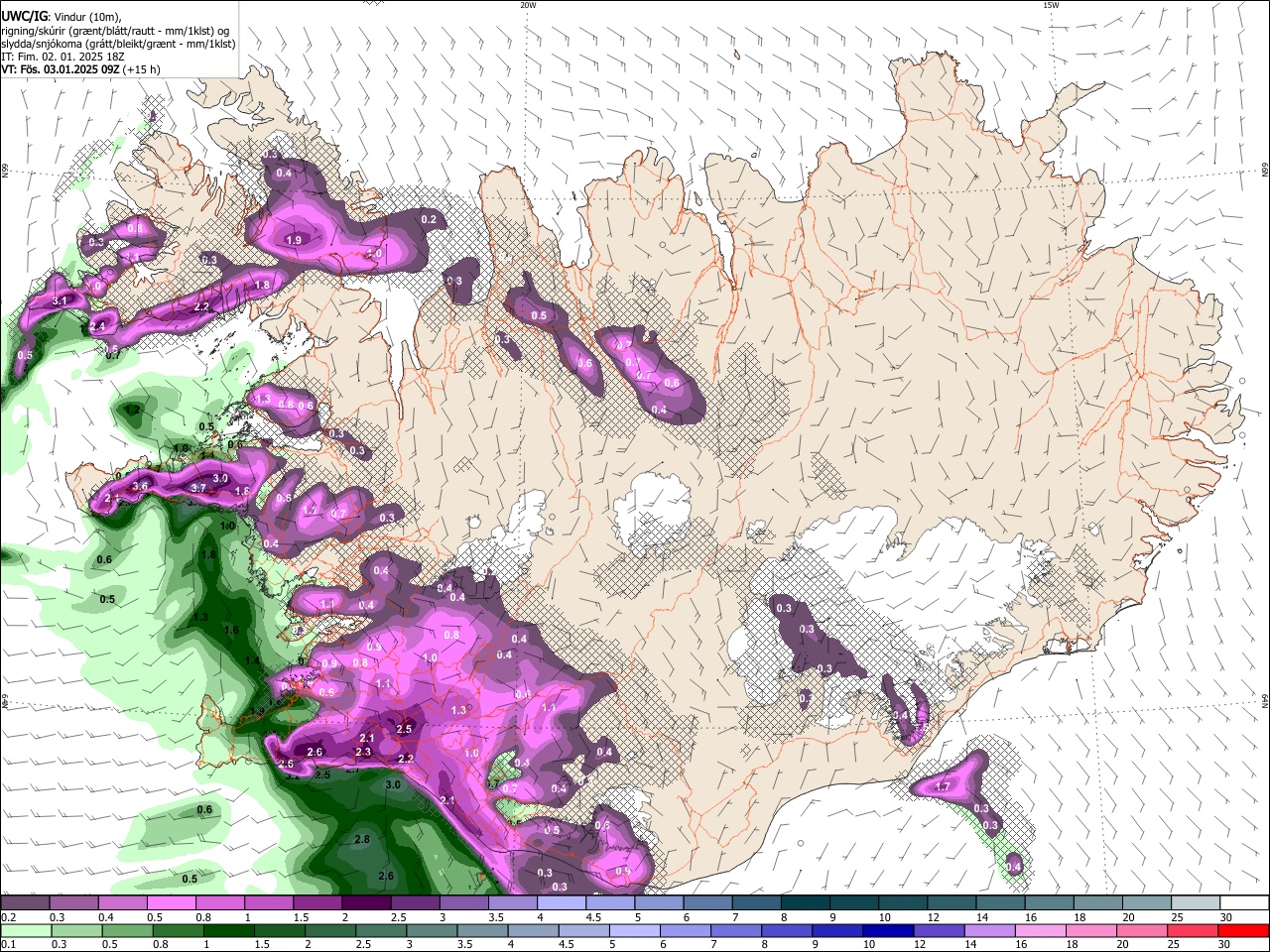The height and width of the screenshot is (952, 1270).
Task: Click the '3.6' snowfall value on the map
Action: tap(140, 486)
